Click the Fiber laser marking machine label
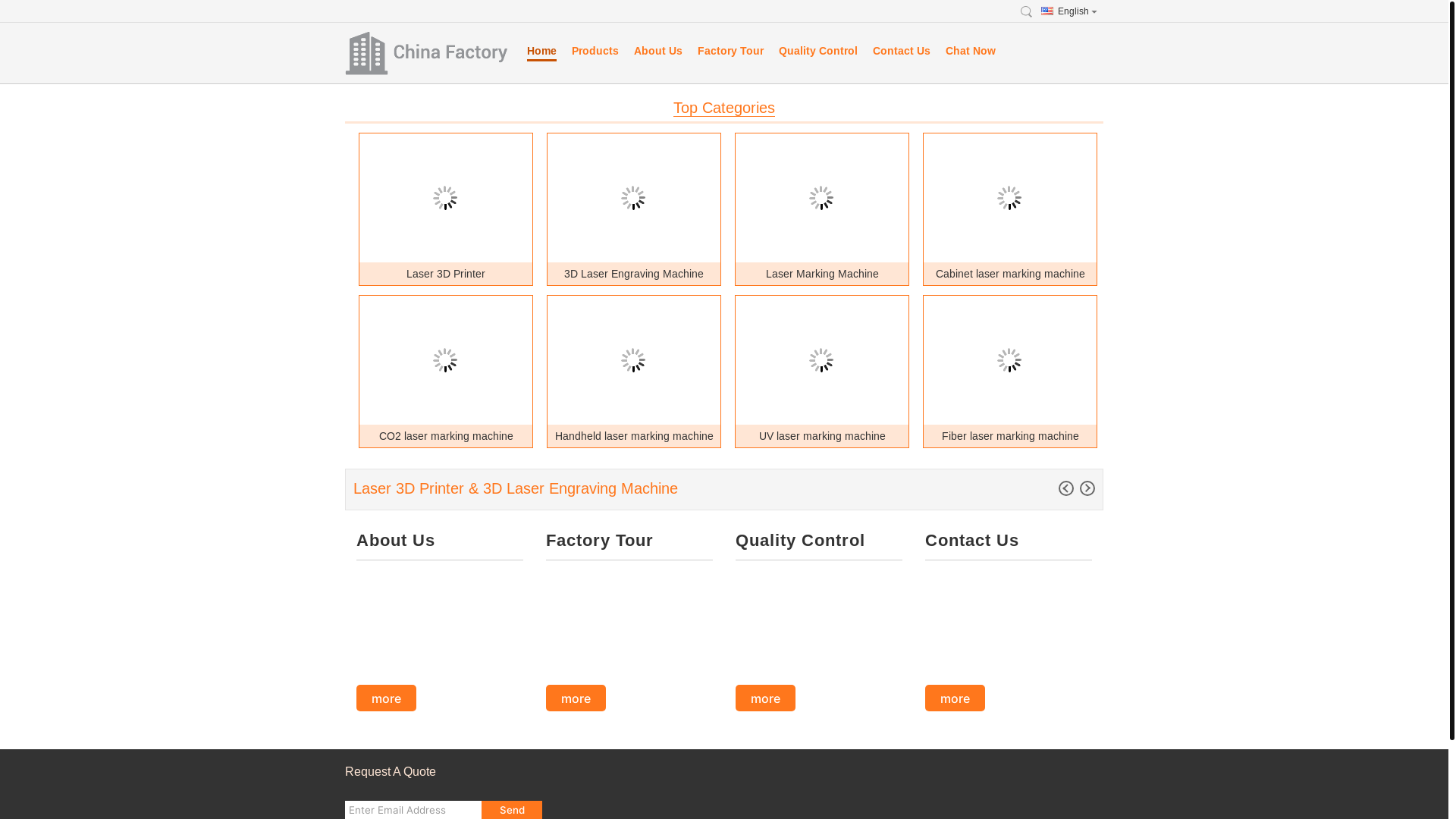Image resolution: width=1456 pixels, height=819 pixels. click(x=1010, y=436)
